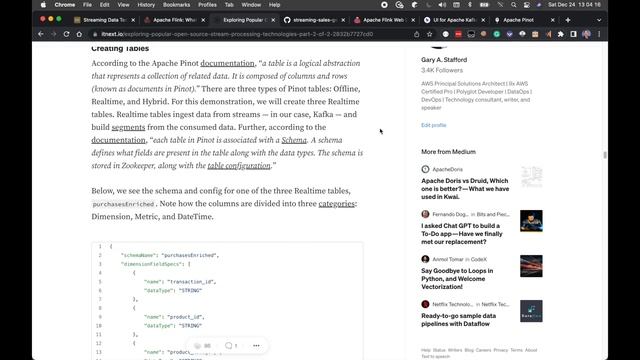Click the Anmol Tomar author avatar
The image size is (640, 360).
(x=425, y=259)
